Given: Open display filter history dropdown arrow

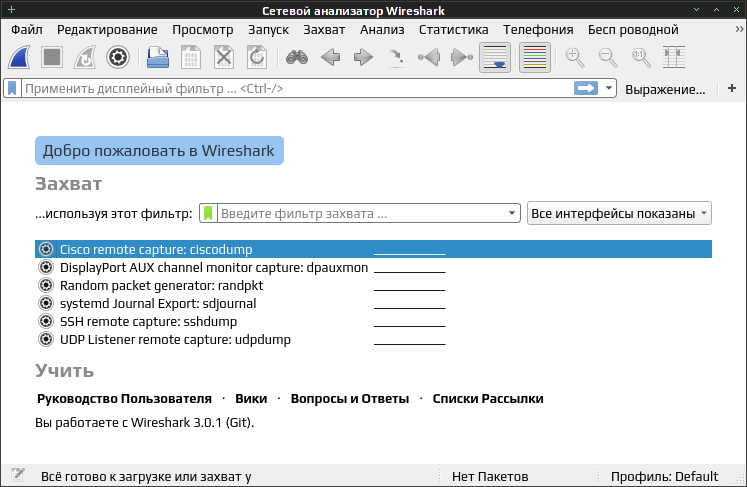Looking at the screenshot, I should 608,88.
